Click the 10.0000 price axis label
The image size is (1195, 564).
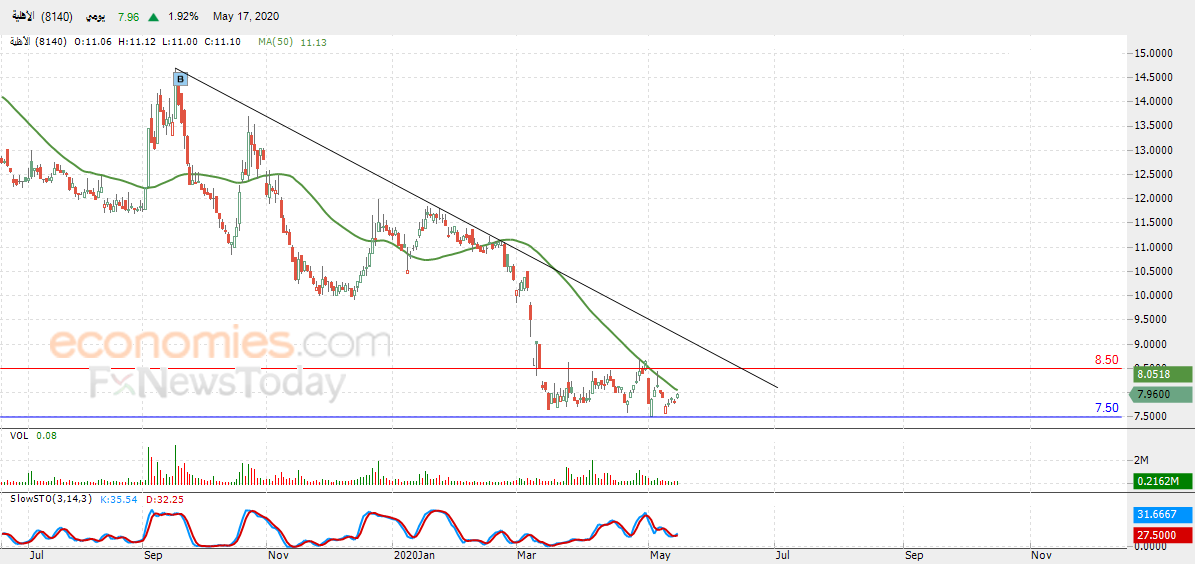[x=1151, y=296]
